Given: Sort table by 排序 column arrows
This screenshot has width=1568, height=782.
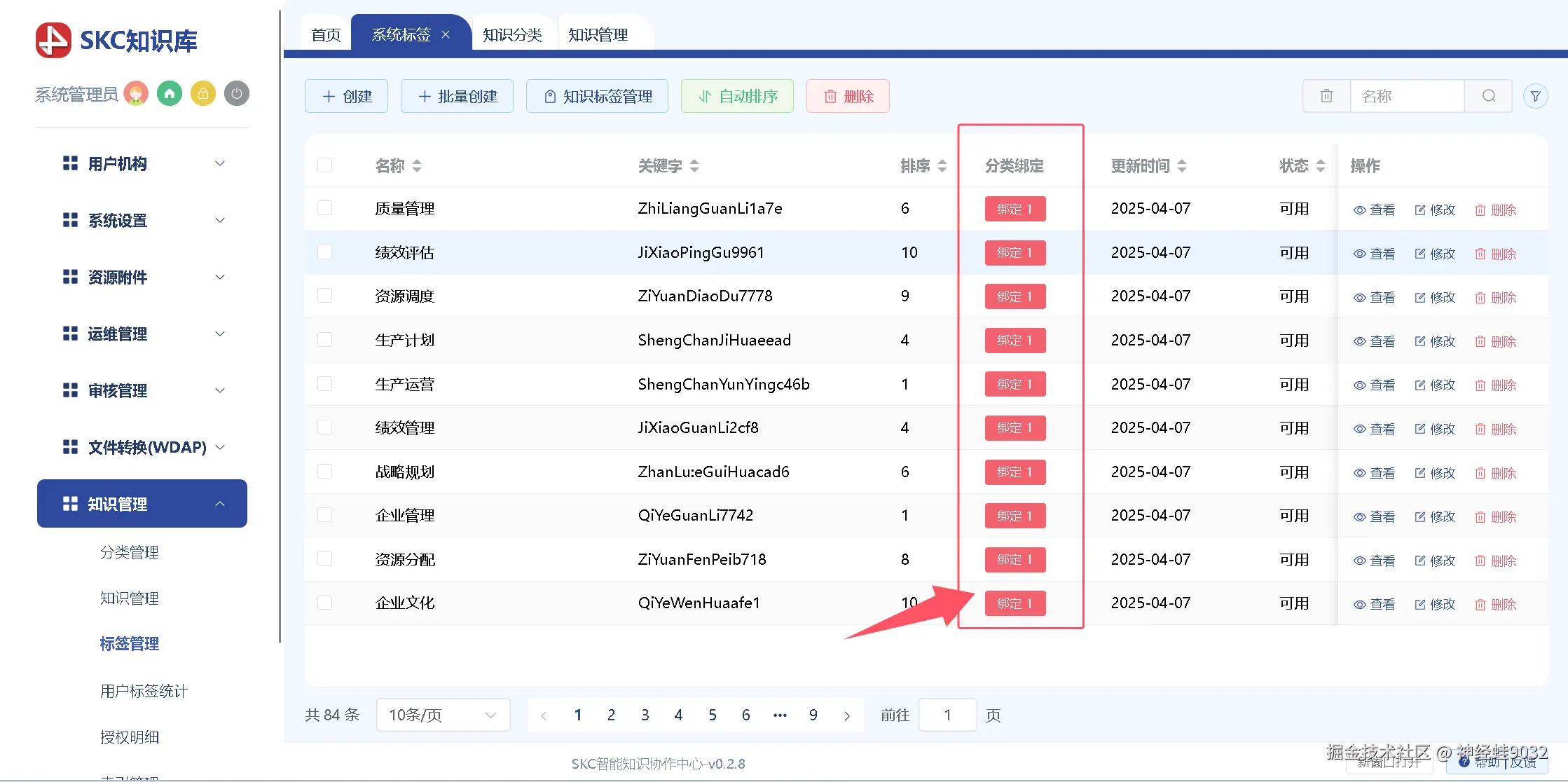Looking at the screenshot, I should [942, 166].
